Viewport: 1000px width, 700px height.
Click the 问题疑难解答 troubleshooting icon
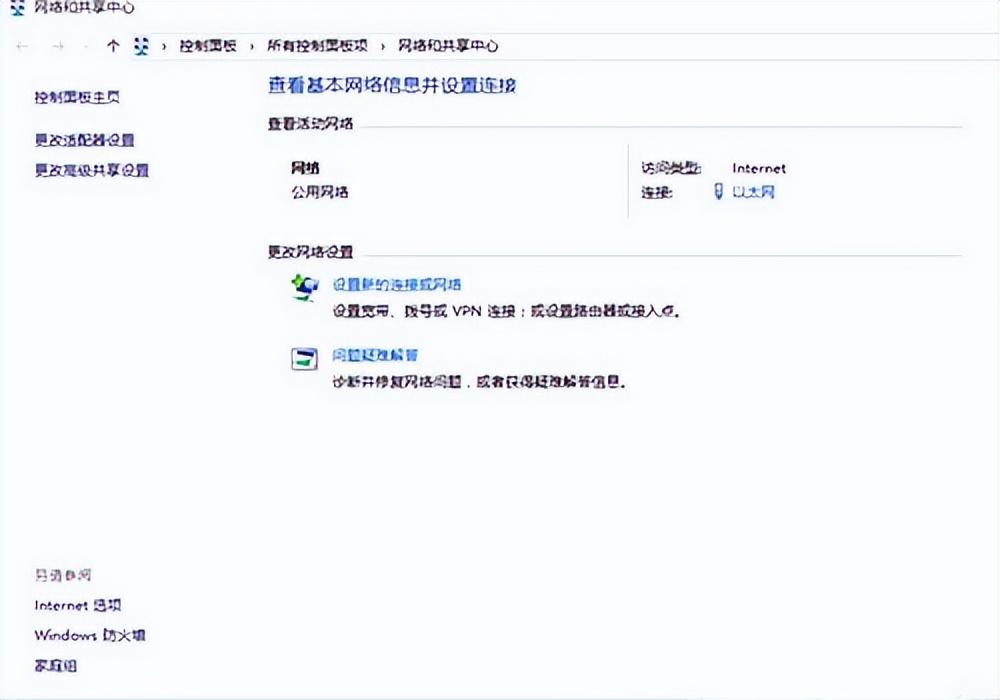tap(303, 358)
